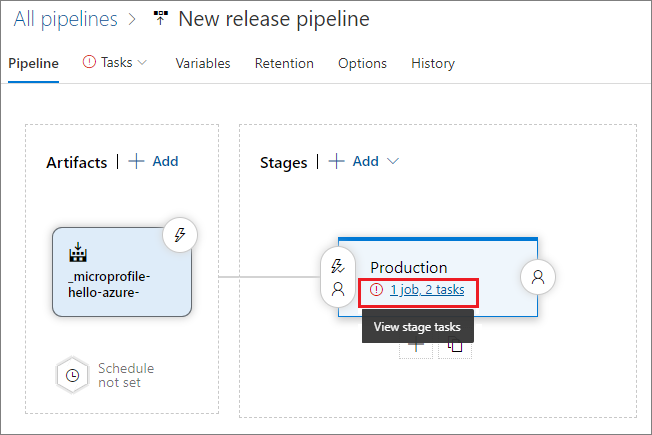Select the Options tab
Image resolution: width=652 pixels, height=435 pixels.
(362, 63)
